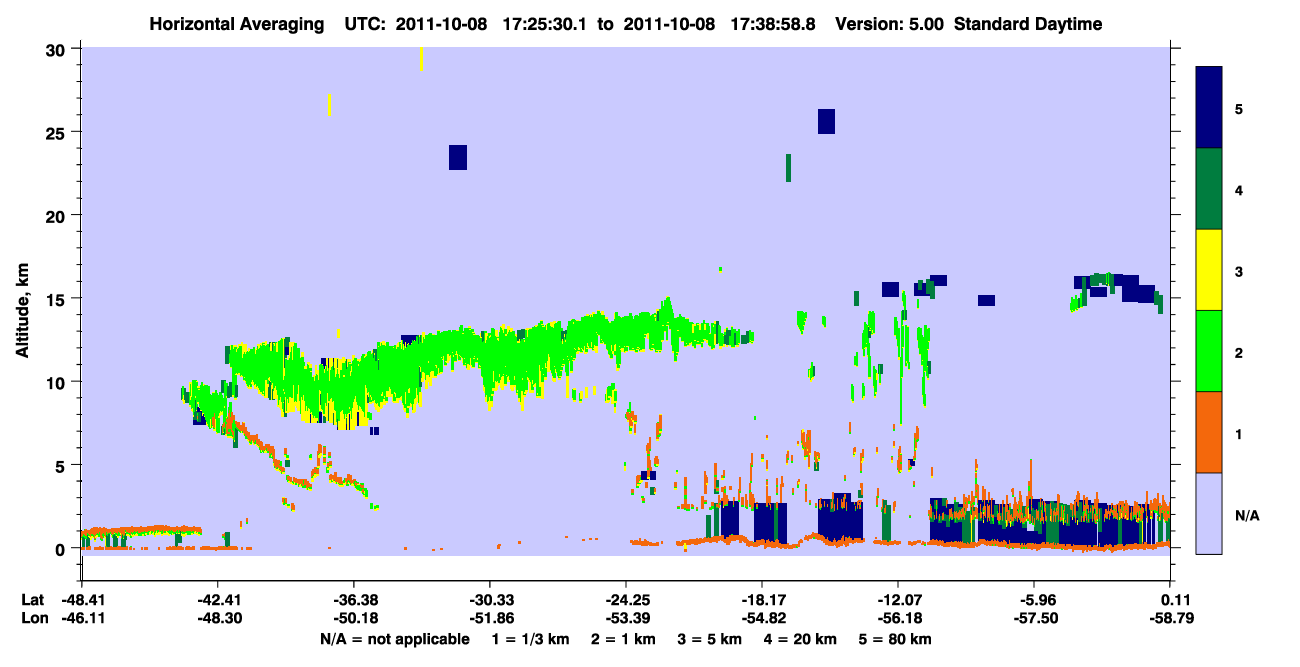Click the colorbar label 2 beside light green
Image resolution: width=1300 pixels, height=667 pixels.
[x=1239, y=352]
